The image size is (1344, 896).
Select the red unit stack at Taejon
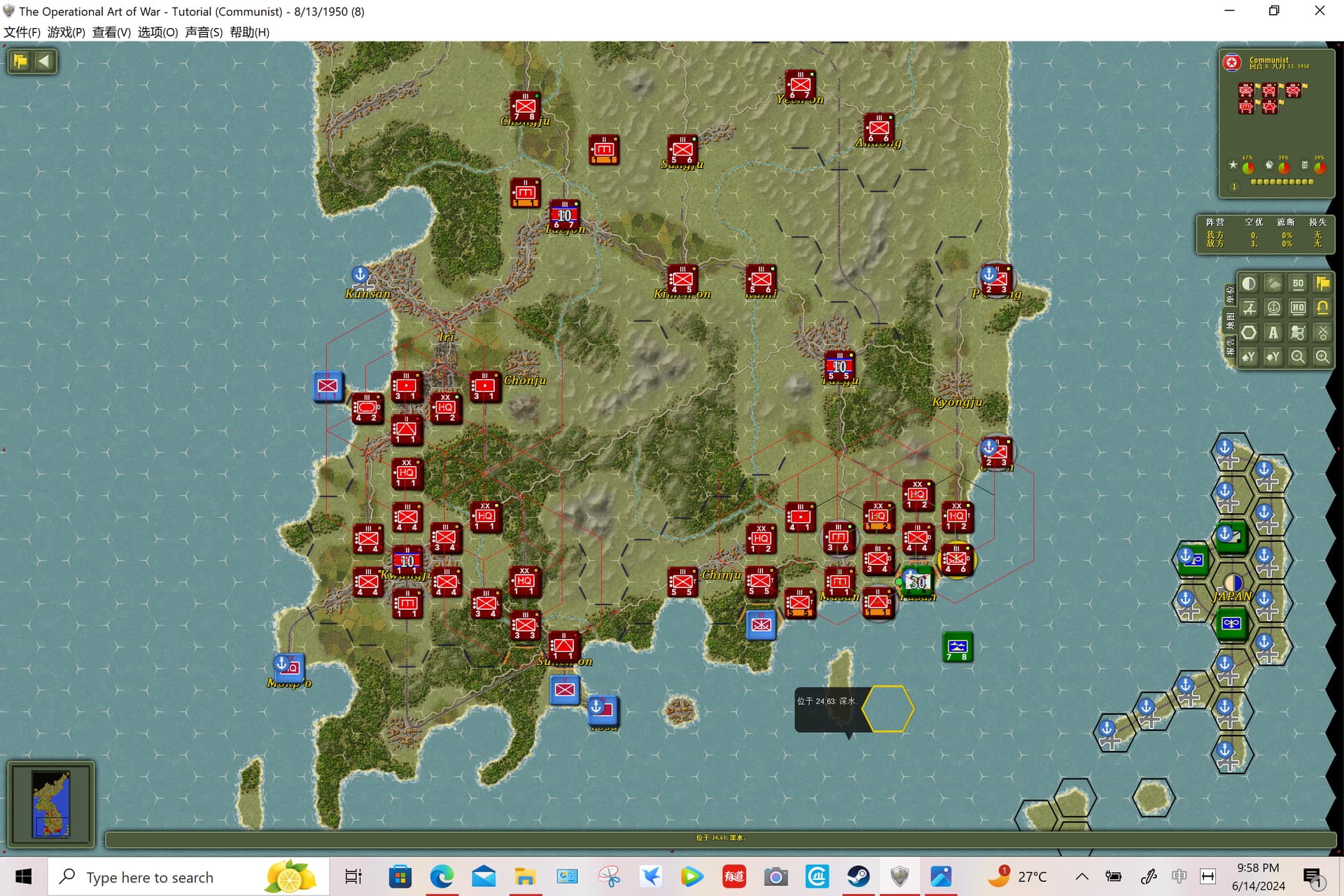[x=564, y=216]
